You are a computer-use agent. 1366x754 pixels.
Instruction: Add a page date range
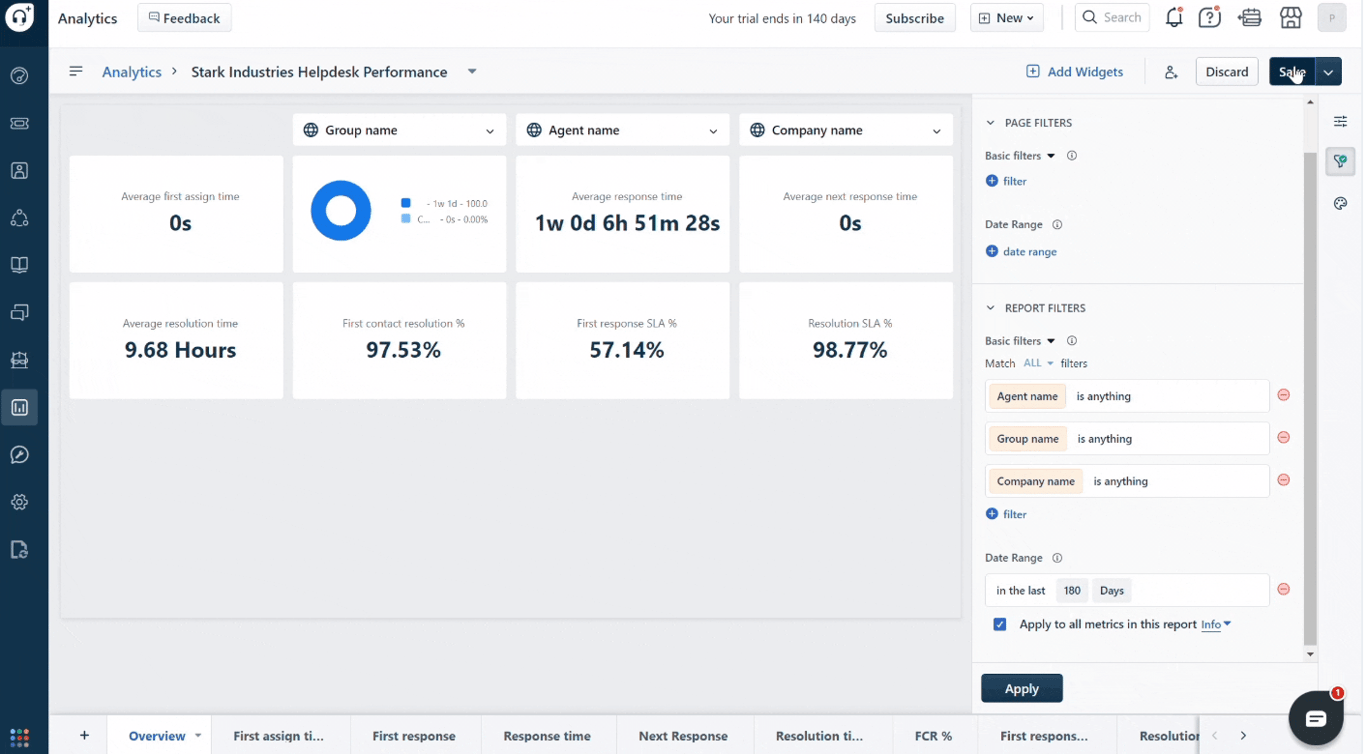[x=1021, y=251]
